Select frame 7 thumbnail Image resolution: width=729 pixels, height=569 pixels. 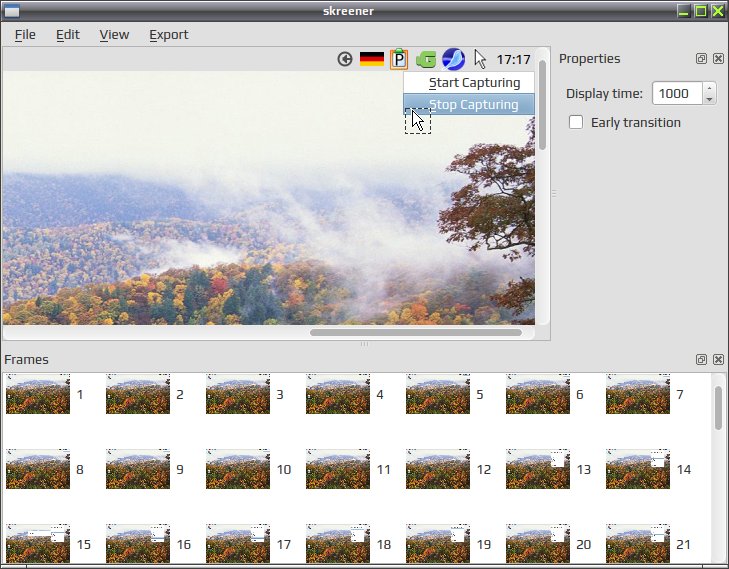[637, 394]
